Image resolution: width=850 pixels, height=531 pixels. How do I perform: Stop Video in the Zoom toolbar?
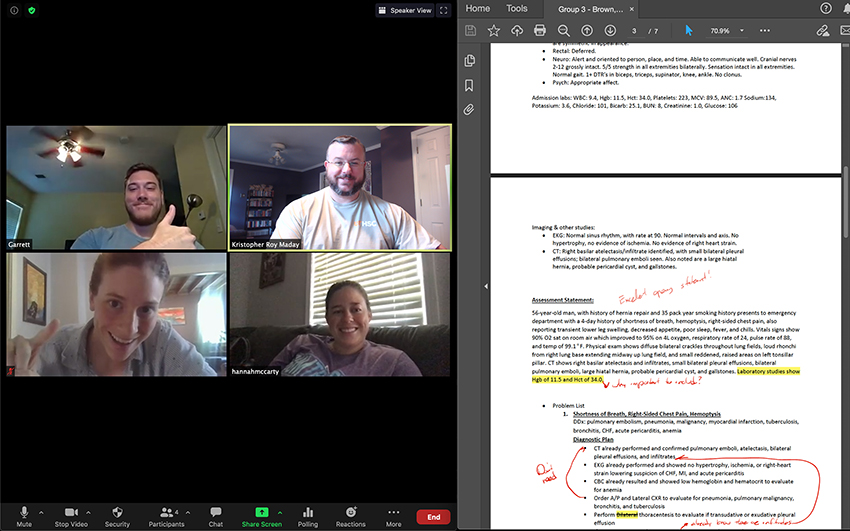pos(71,516)
